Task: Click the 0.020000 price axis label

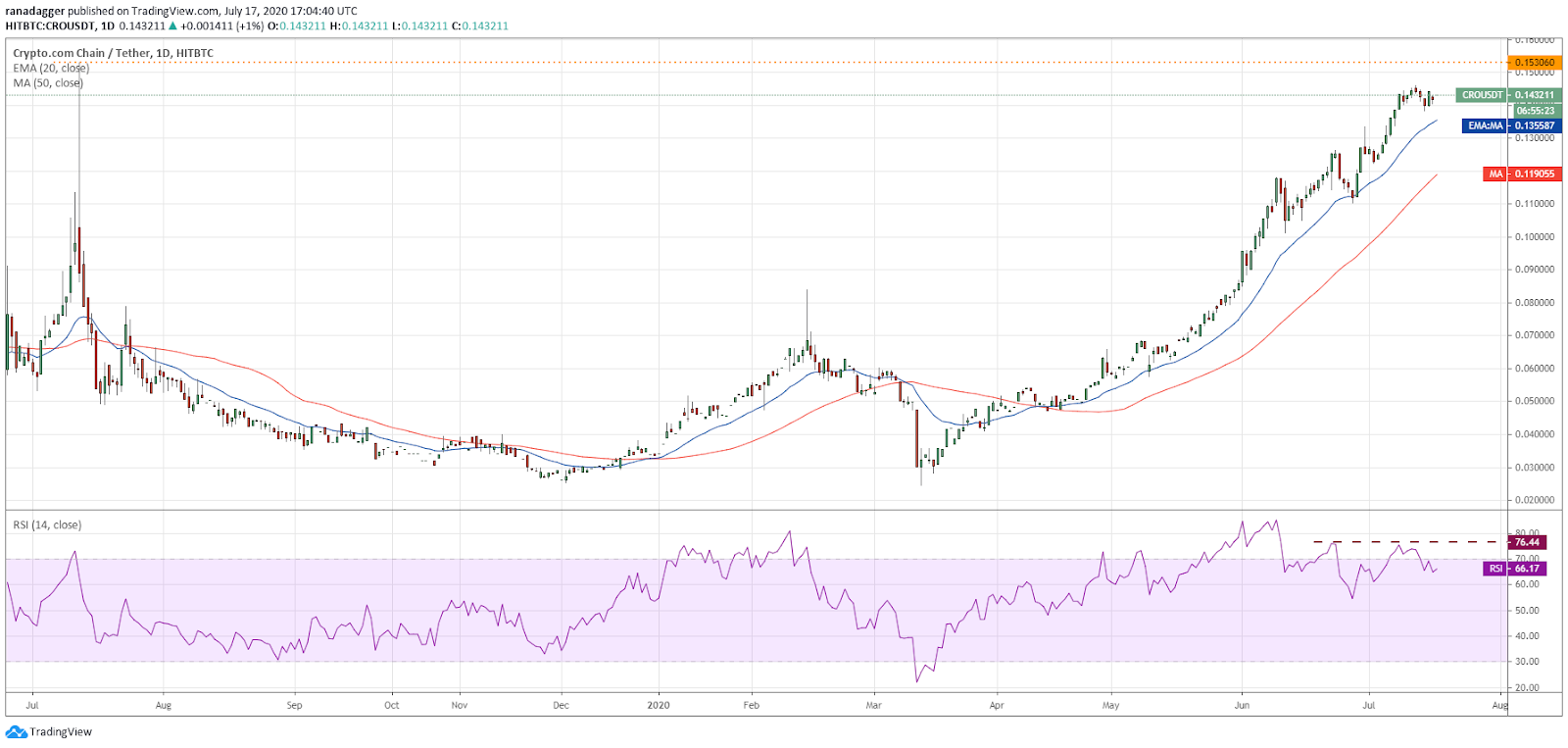Action: pos(1535,500)
